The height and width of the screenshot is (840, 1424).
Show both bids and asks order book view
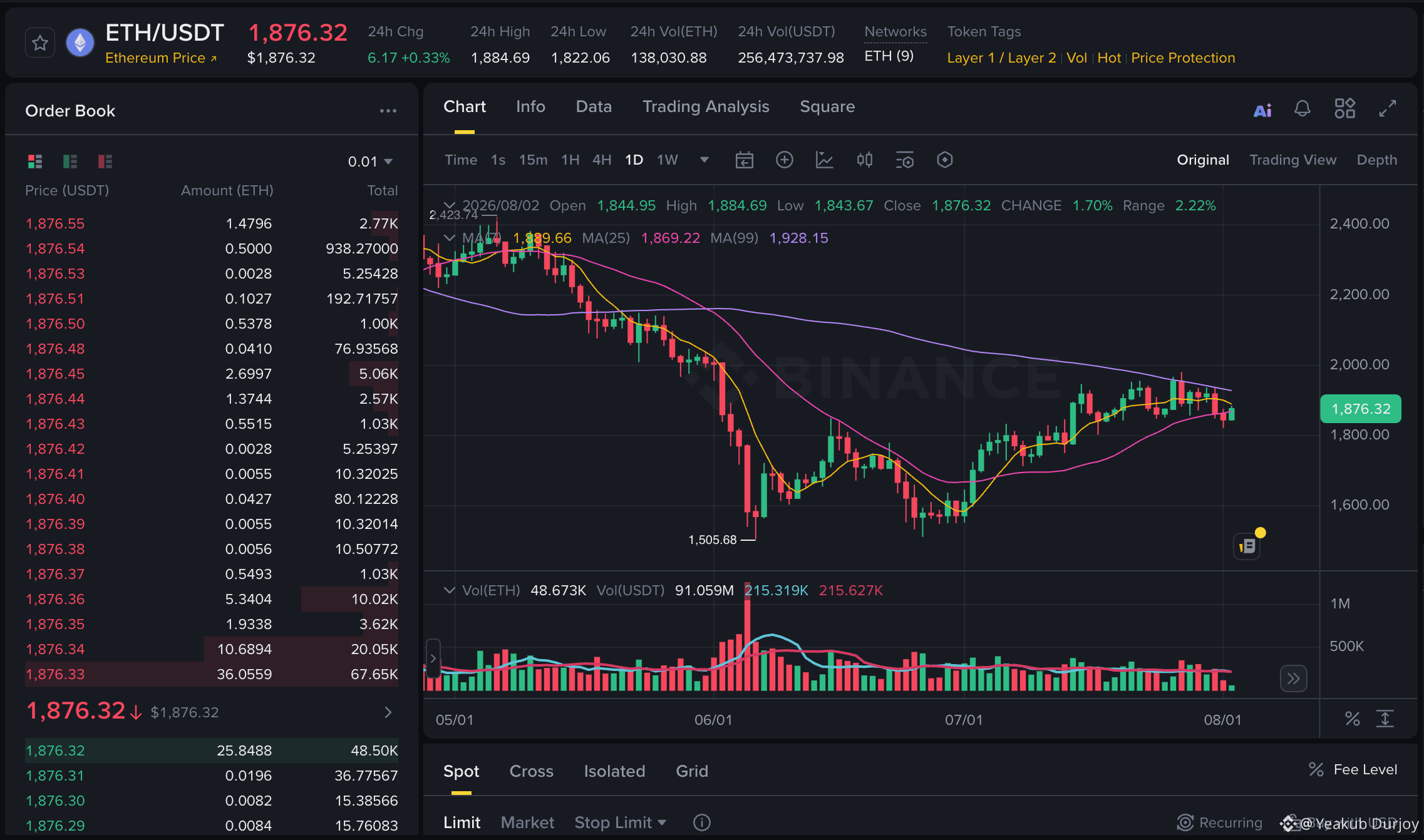point(35,161)
